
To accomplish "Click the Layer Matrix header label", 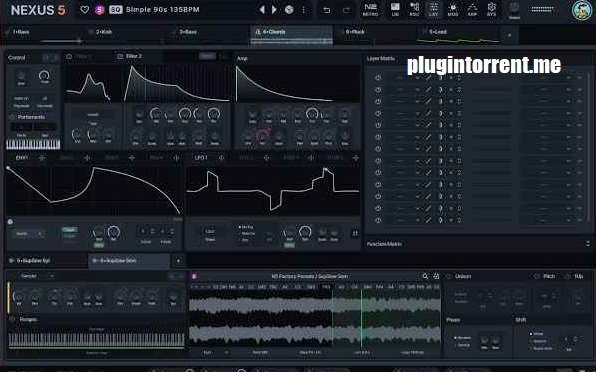I will 381,59.
